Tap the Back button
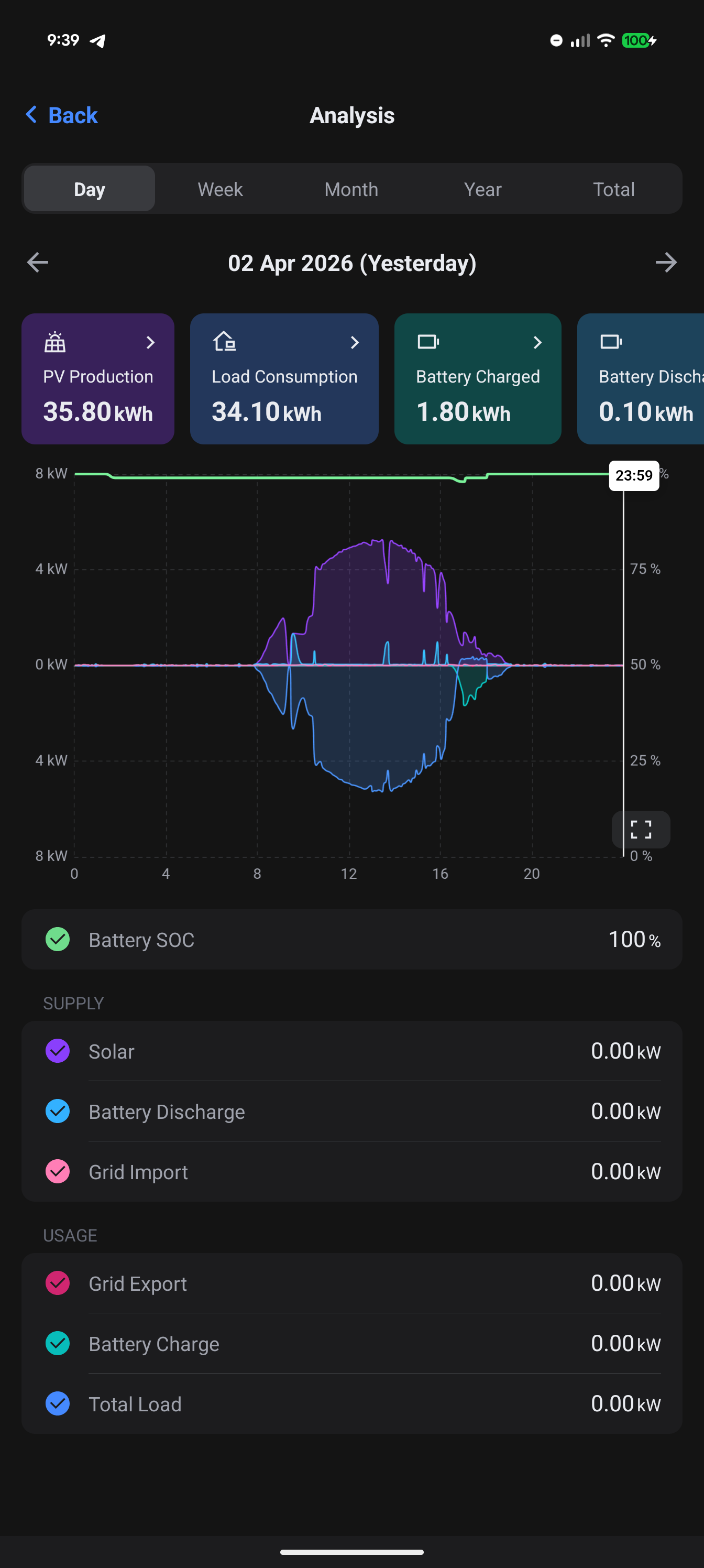This screenshot has width=704, height=1568. [62, 115]
